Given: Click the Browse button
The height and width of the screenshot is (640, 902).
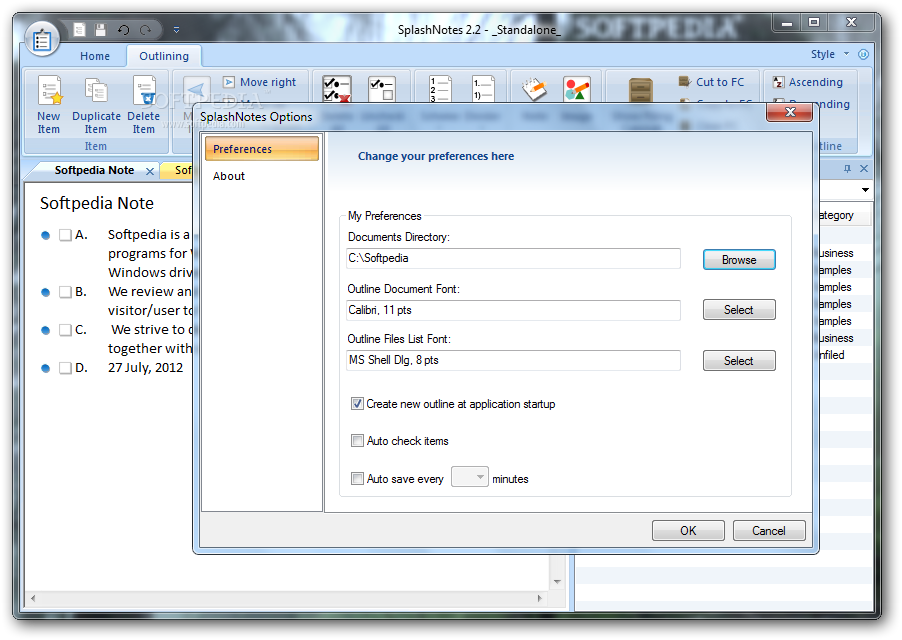Looking at the screenshot, I should pyautogui.click(x=739, y=260).
